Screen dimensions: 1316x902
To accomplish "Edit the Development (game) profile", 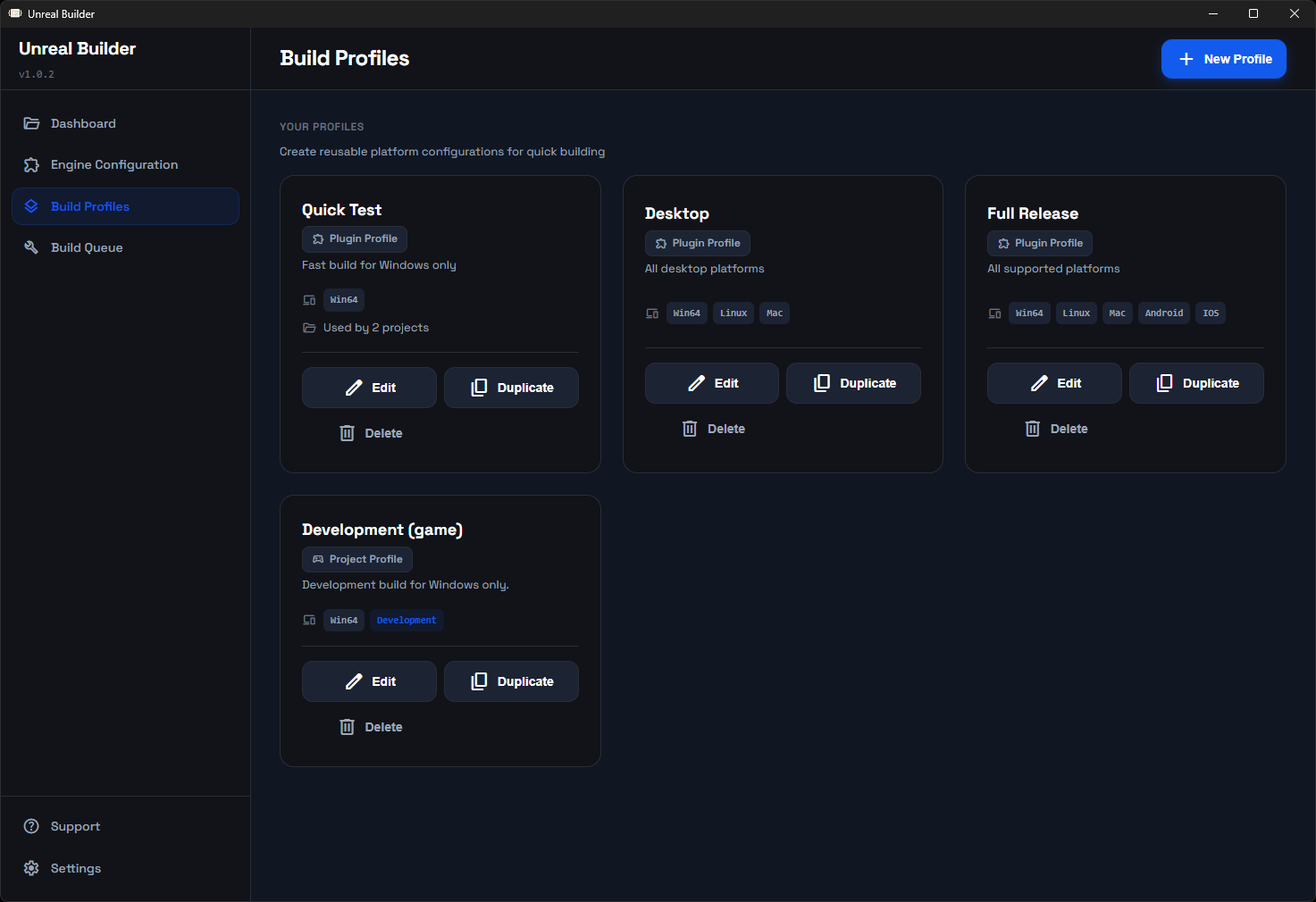I will pos(369,681).
